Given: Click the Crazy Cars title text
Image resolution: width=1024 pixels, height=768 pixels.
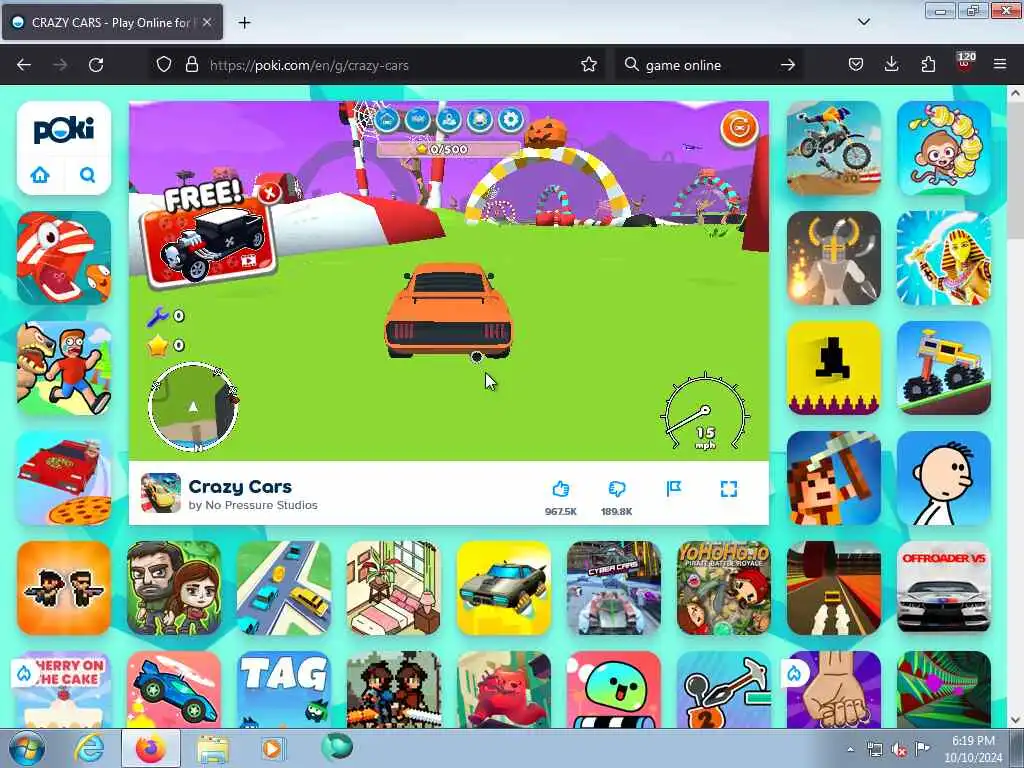Looking at the screenshot, I should [x=240, y=487].
